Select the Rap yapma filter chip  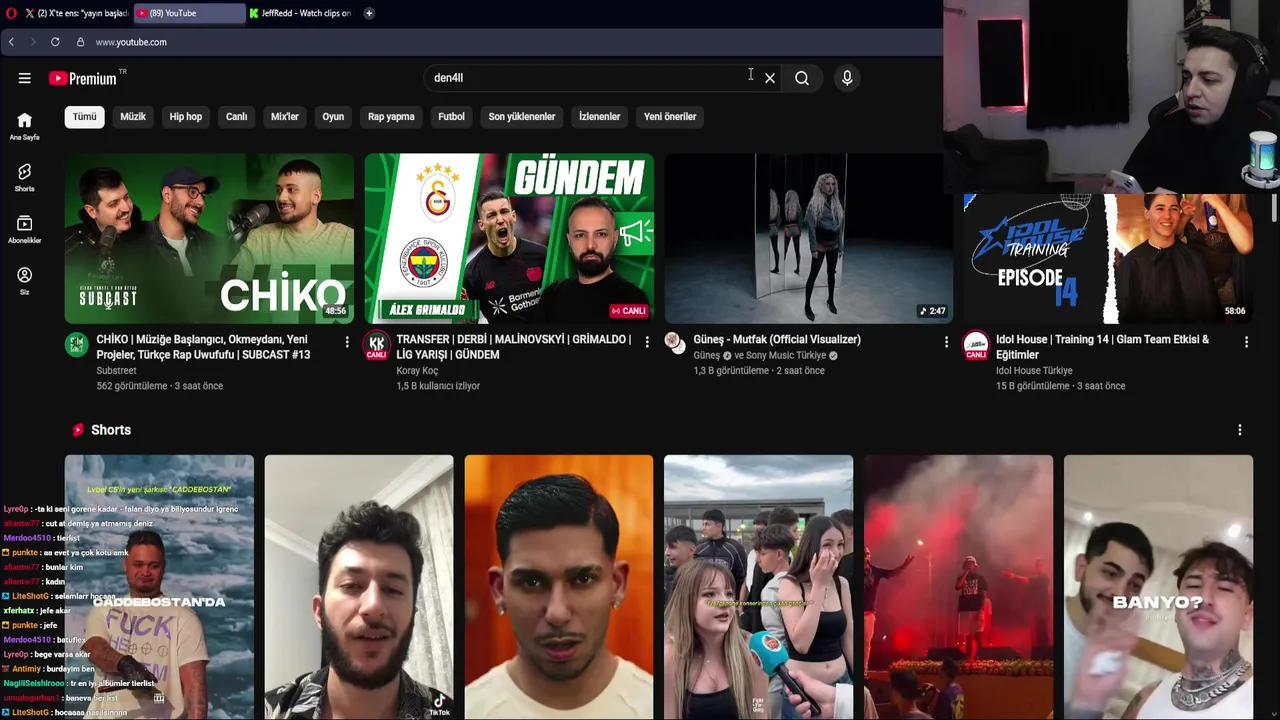391,117
